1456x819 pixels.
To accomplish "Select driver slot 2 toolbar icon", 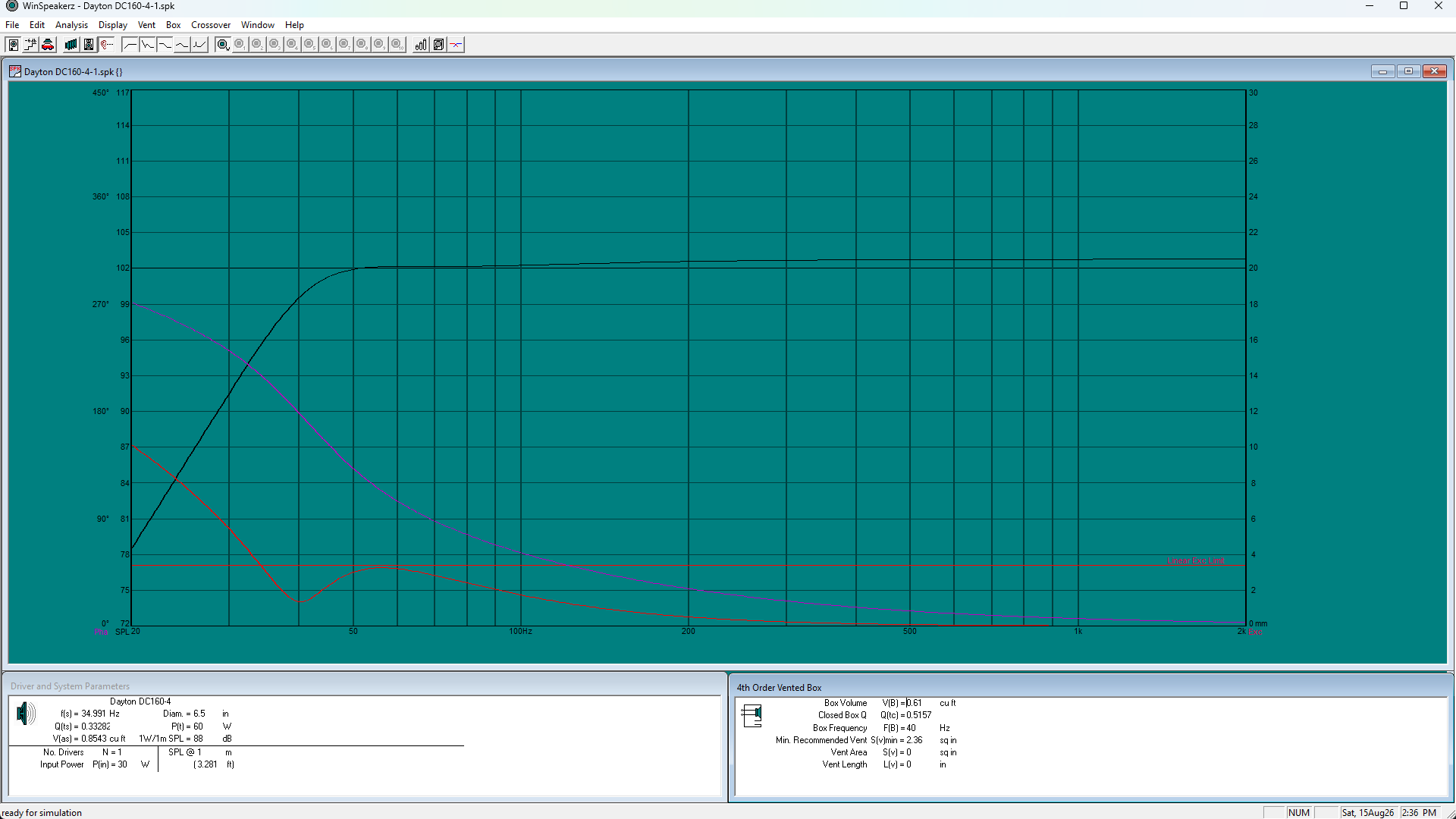I will pos(257,45).
